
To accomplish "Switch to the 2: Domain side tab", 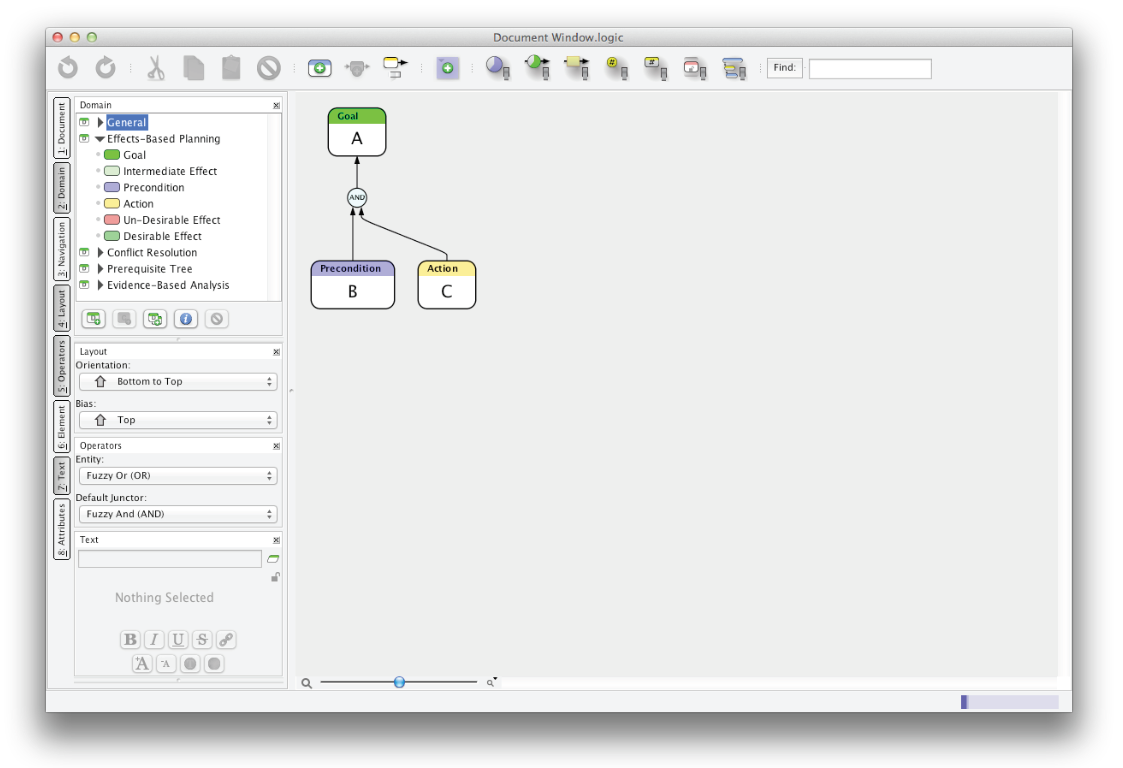I will 62,188.
